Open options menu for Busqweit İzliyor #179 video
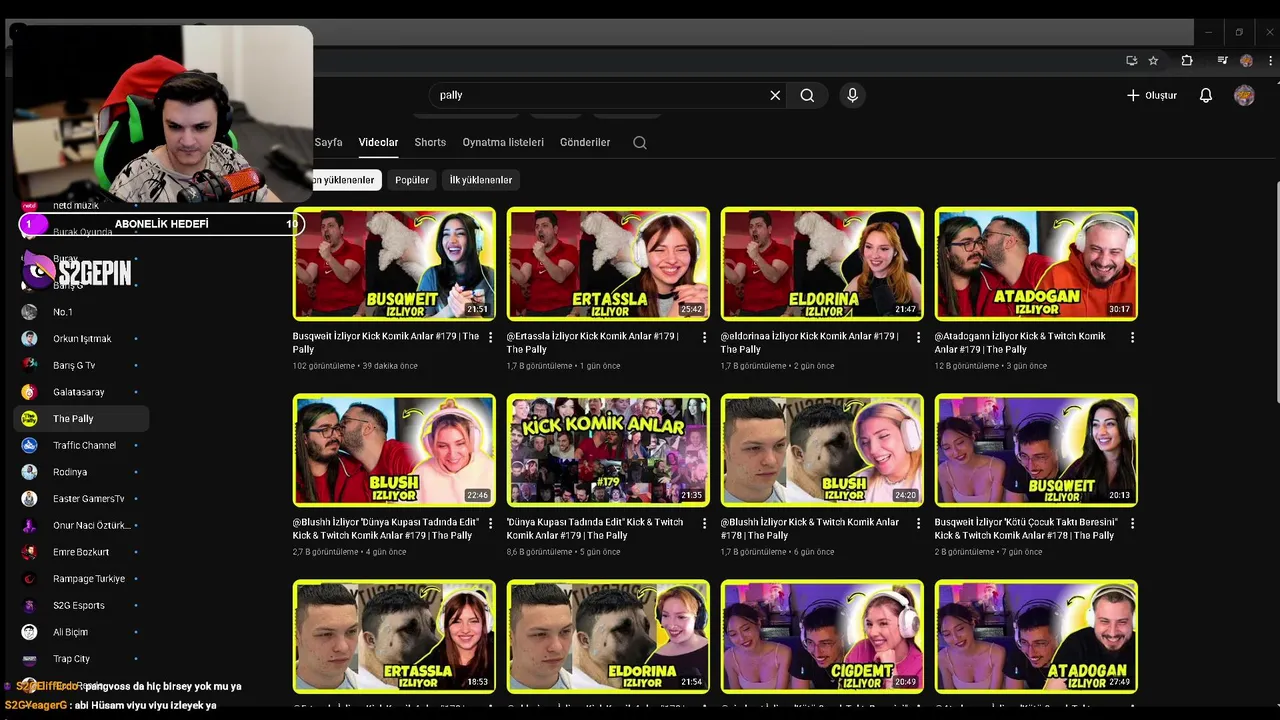The image size is (1280, 720). (x=490, y=338)
